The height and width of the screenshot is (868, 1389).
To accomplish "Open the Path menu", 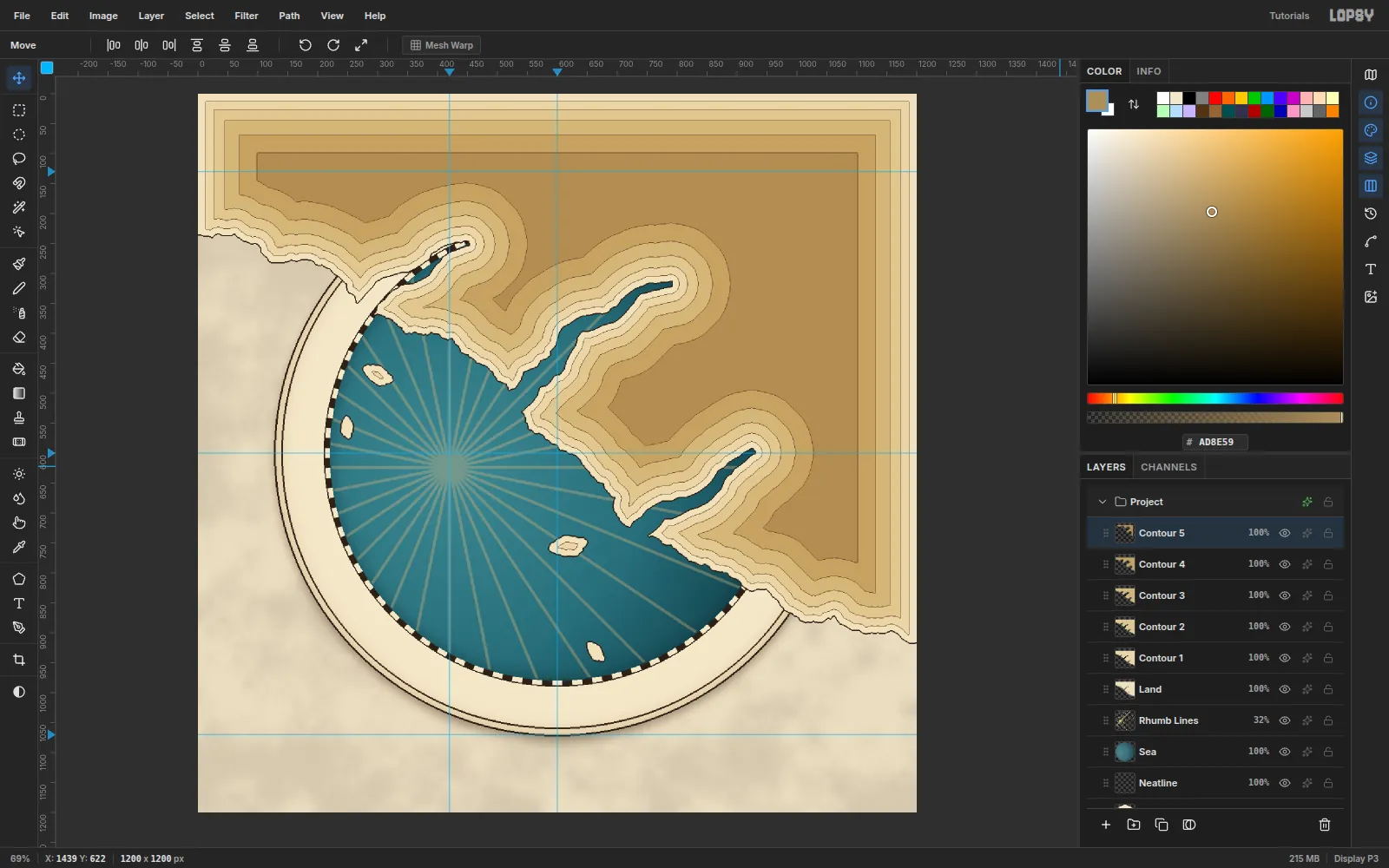I will (289, 16).
